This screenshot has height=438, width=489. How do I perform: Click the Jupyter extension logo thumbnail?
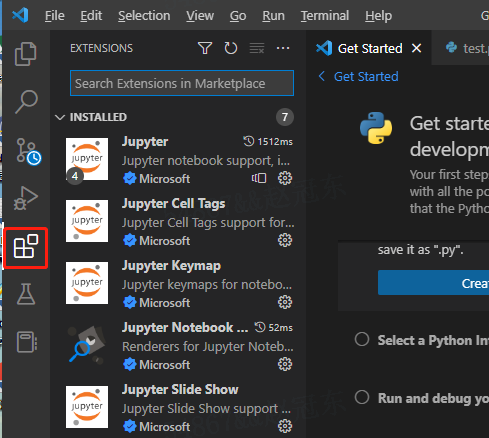87,159
